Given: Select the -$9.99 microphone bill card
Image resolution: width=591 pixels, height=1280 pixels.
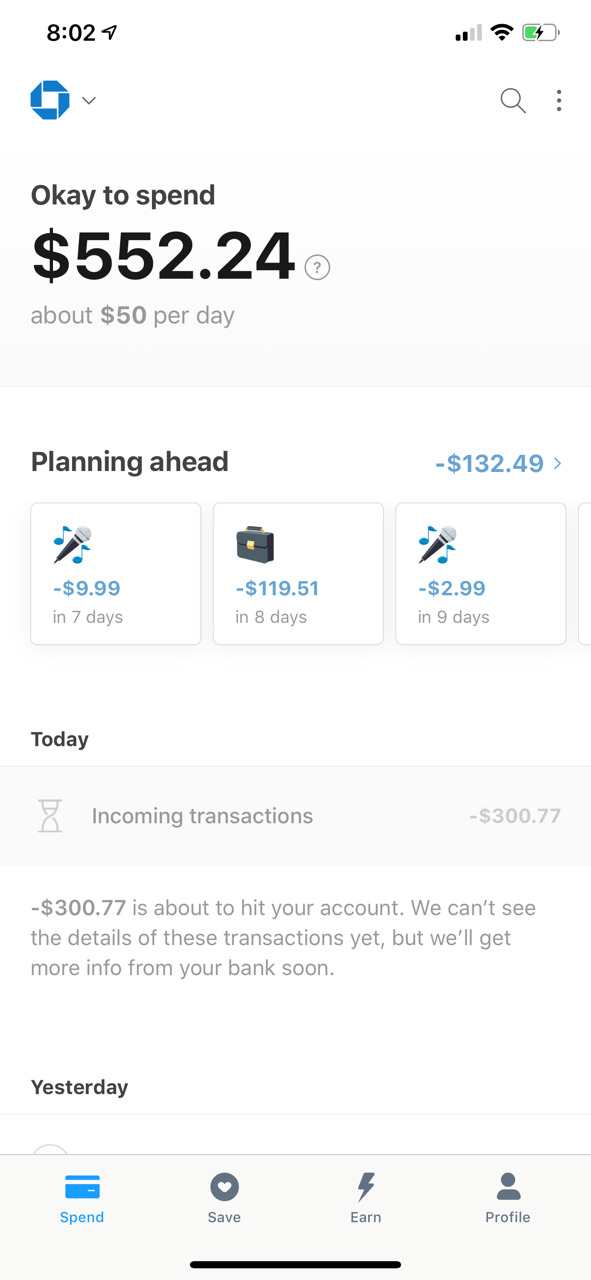Looking at the screenshot, I should click(x=116, y=573).
